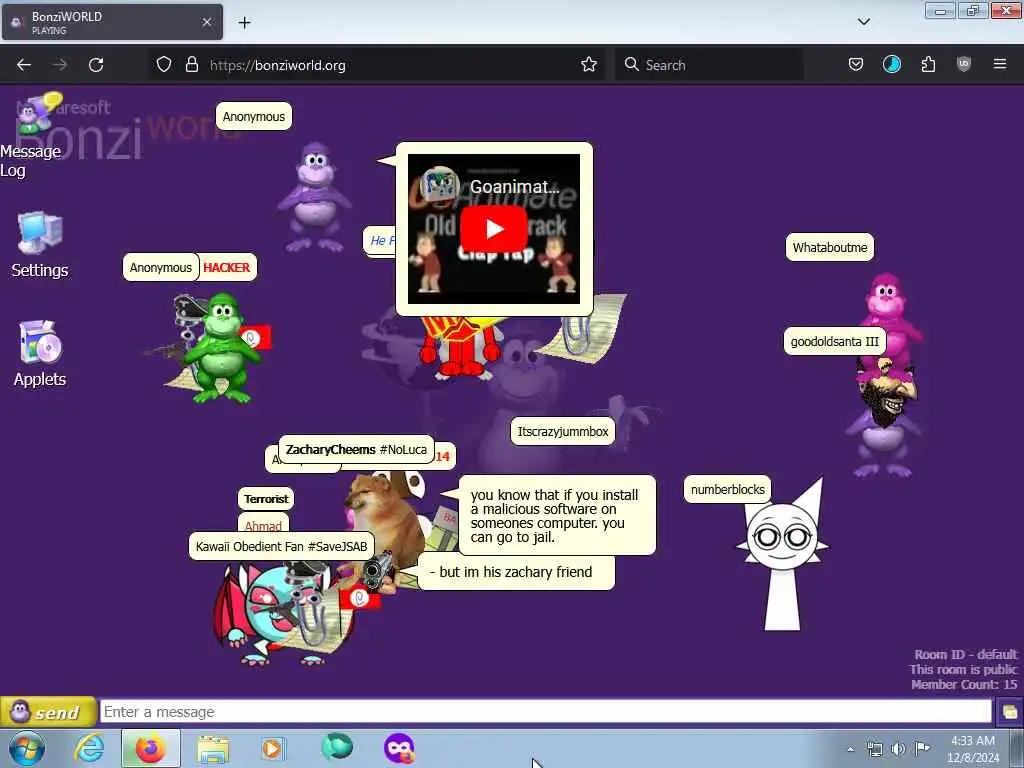Open the Extensions puzzle piece menu
This screenshot has height=768, width=1024.
pos(928,65)
